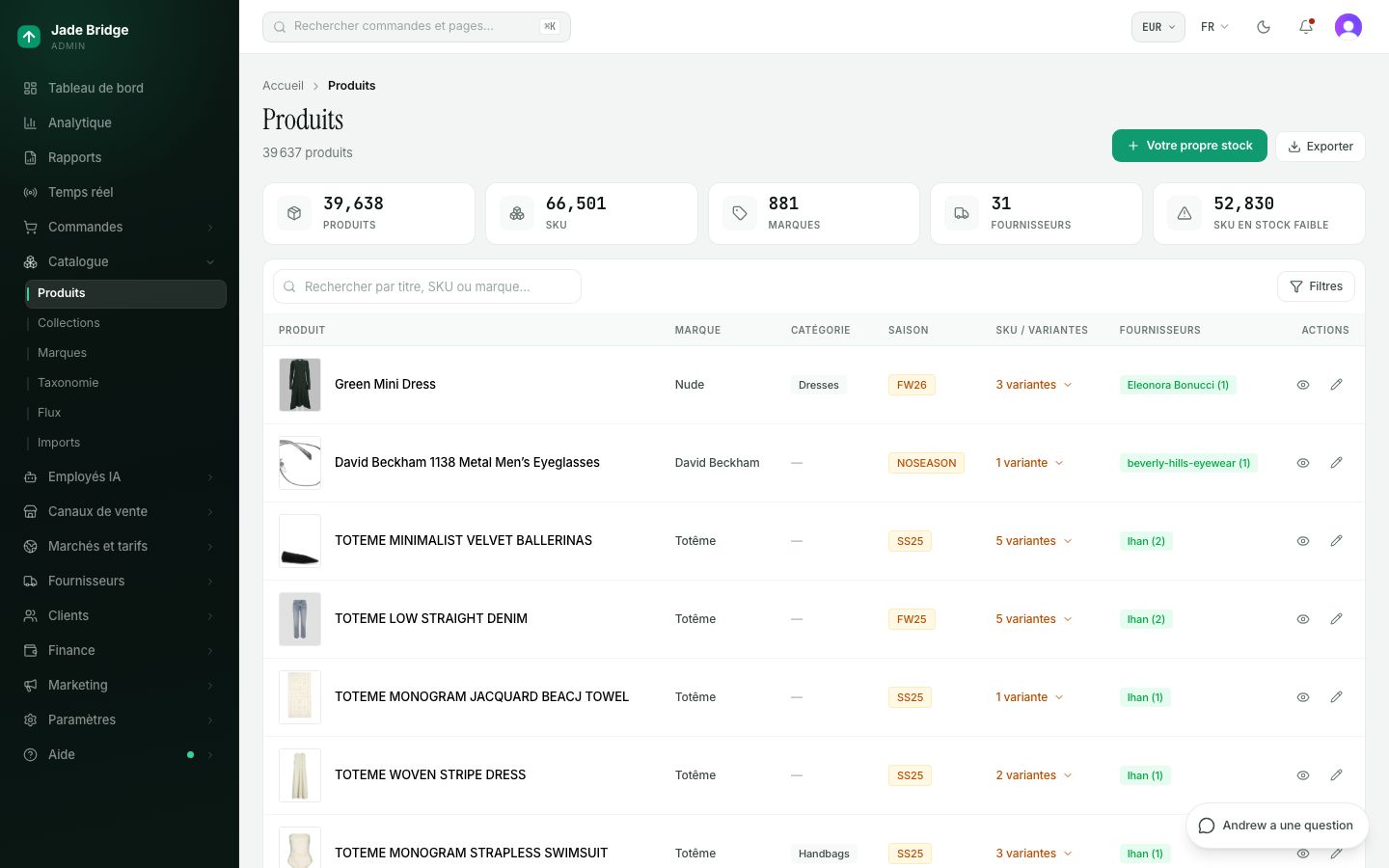View Toteme Velvet Ballerinas eye icon
The width and height of the screenshot is (1389, 868).
tap(1303, 541)
